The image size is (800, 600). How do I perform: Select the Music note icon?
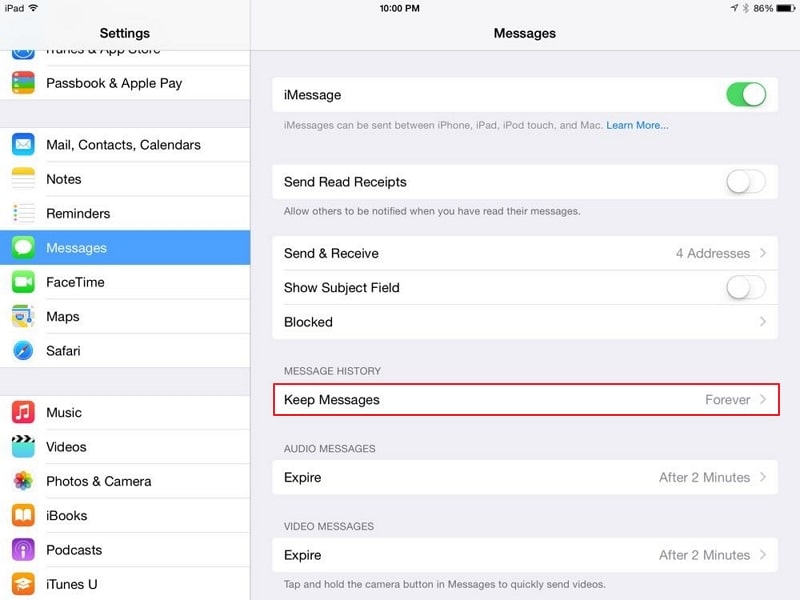(x=23, y=412)
